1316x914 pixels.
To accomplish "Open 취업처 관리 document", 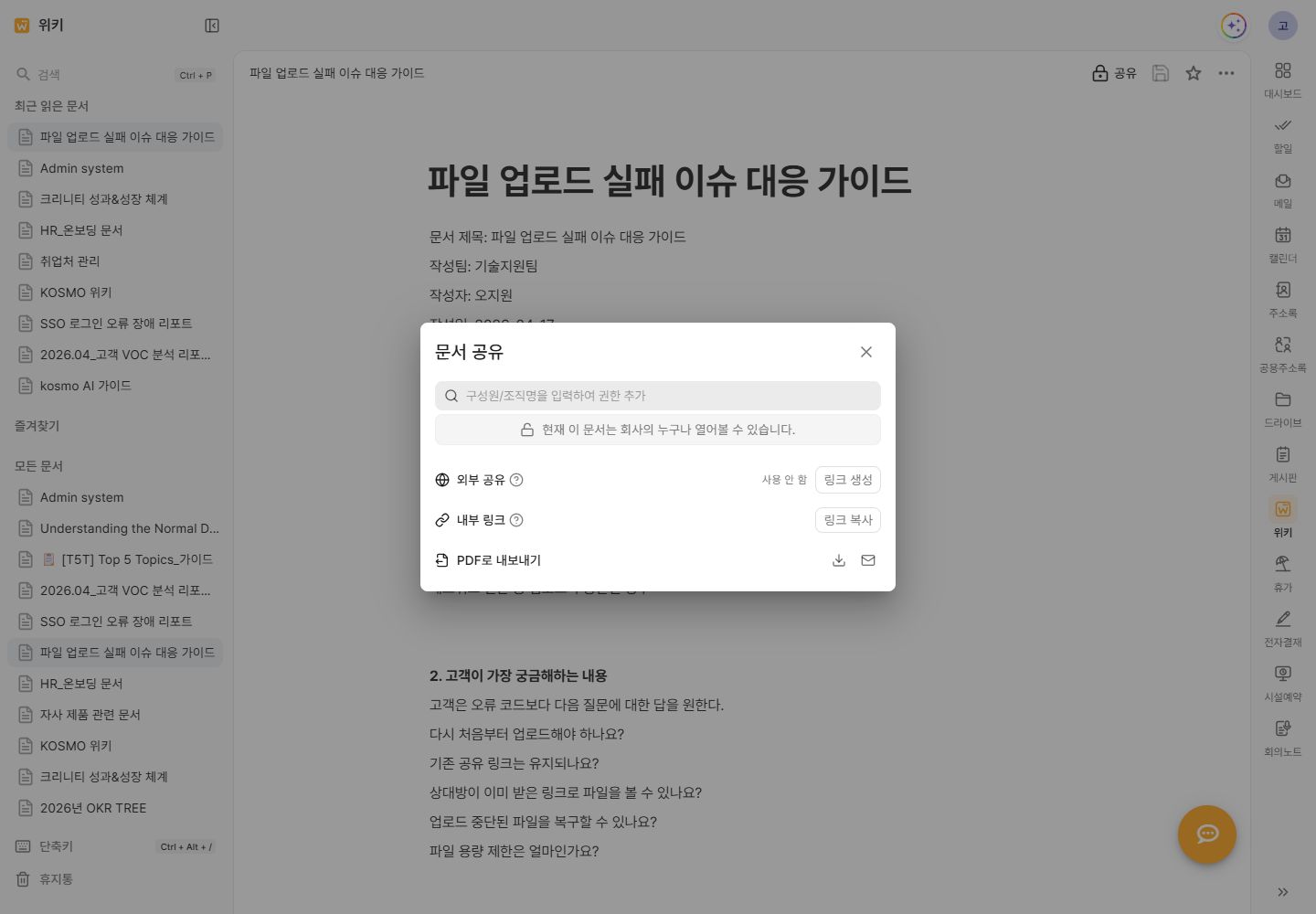I will (x=115, y=261).
